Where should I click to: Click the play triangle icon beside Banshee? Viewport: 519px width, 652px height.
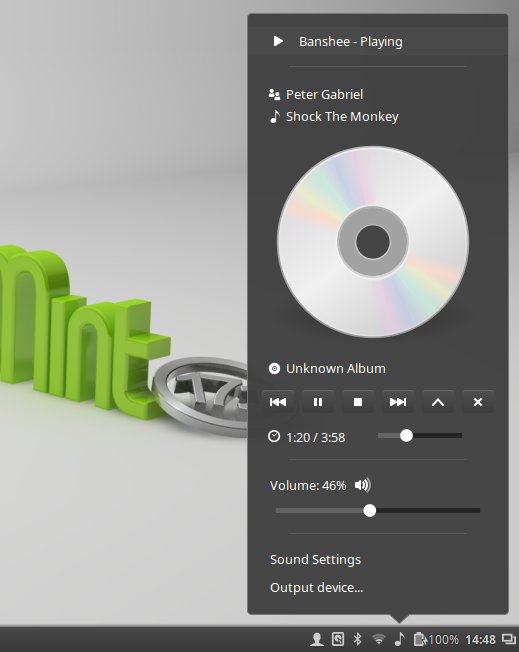[x=278, y=41]
